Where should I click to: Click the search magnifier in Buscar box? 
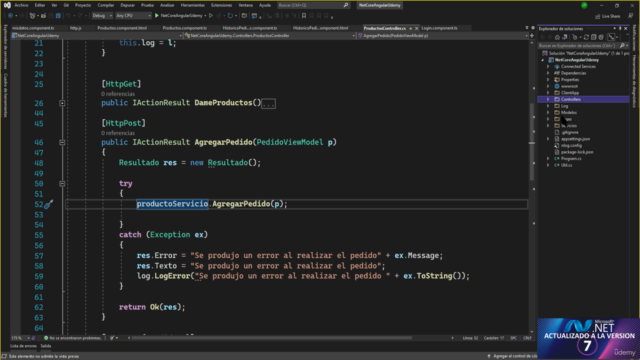tap(346, 5)
